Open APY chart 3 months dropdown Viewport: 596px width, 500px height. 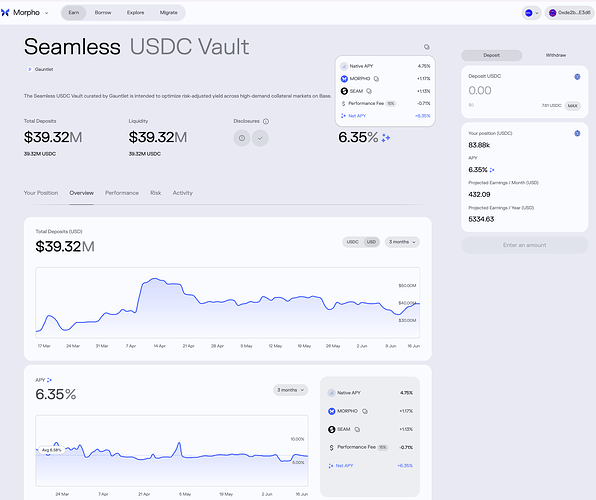point(290,390)
